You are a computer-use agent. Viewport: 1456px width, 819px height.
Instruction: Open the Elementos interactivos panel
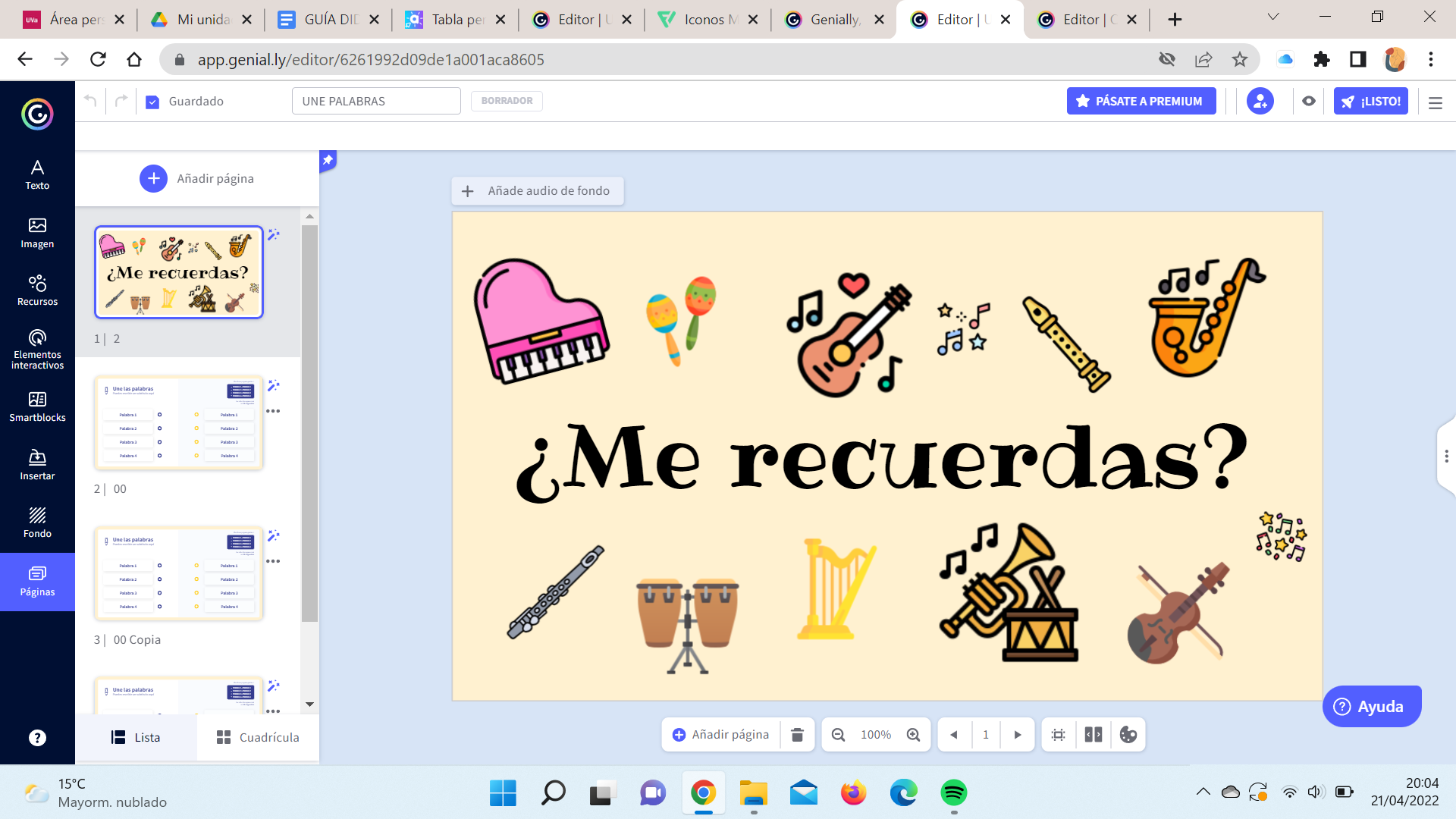(x=37, y=349)
